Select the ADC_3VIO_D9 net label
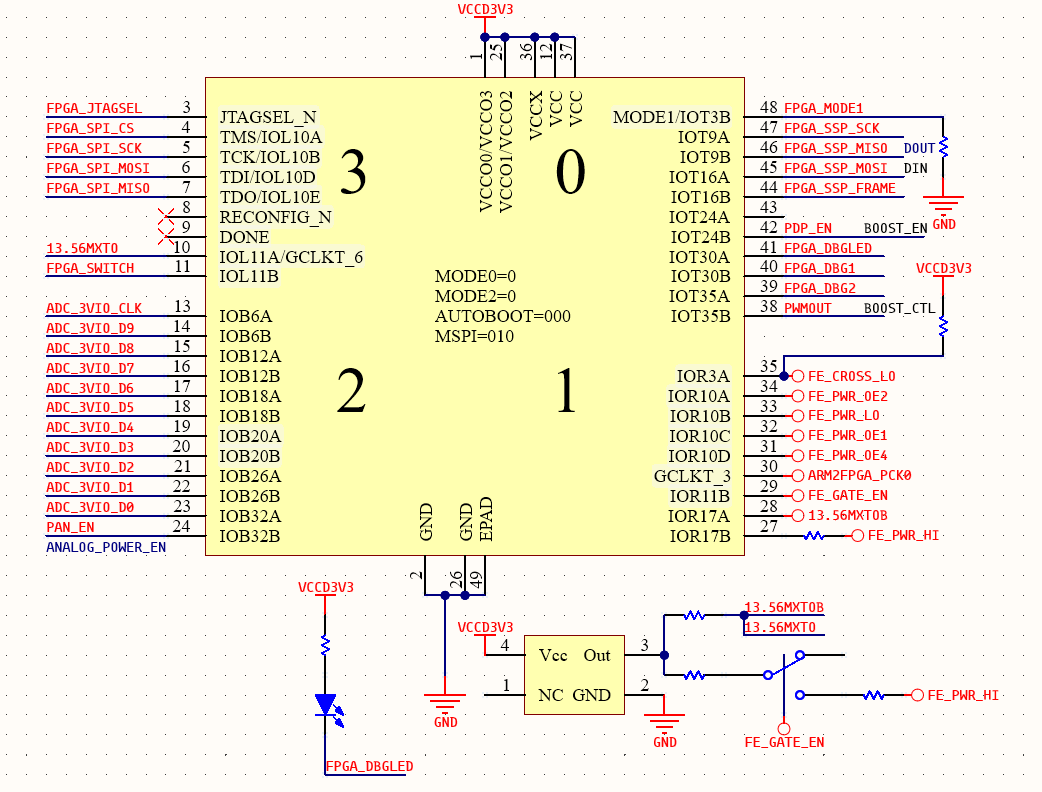 pyautogui.click(x=90, y=328)
